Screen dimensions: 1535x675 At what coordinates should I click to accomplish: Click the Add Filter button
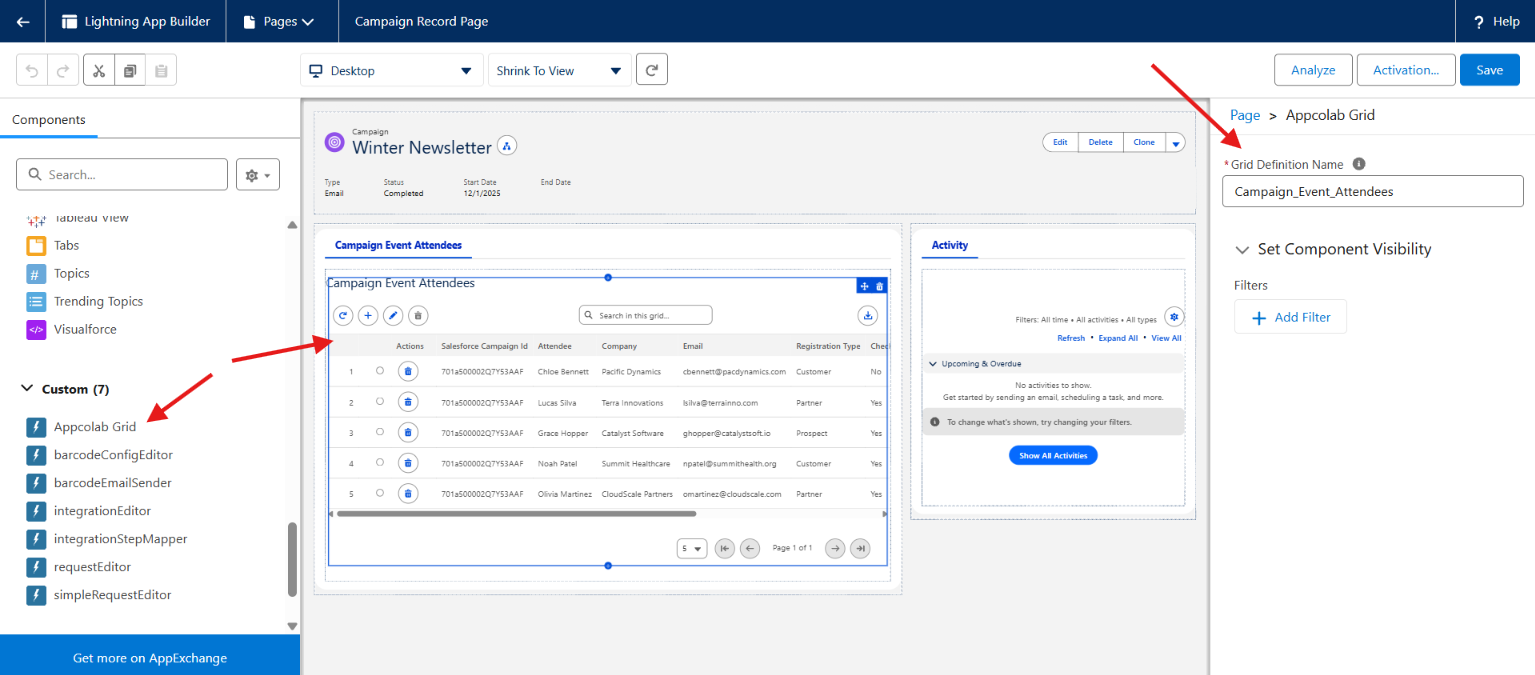click(1290, 317)
